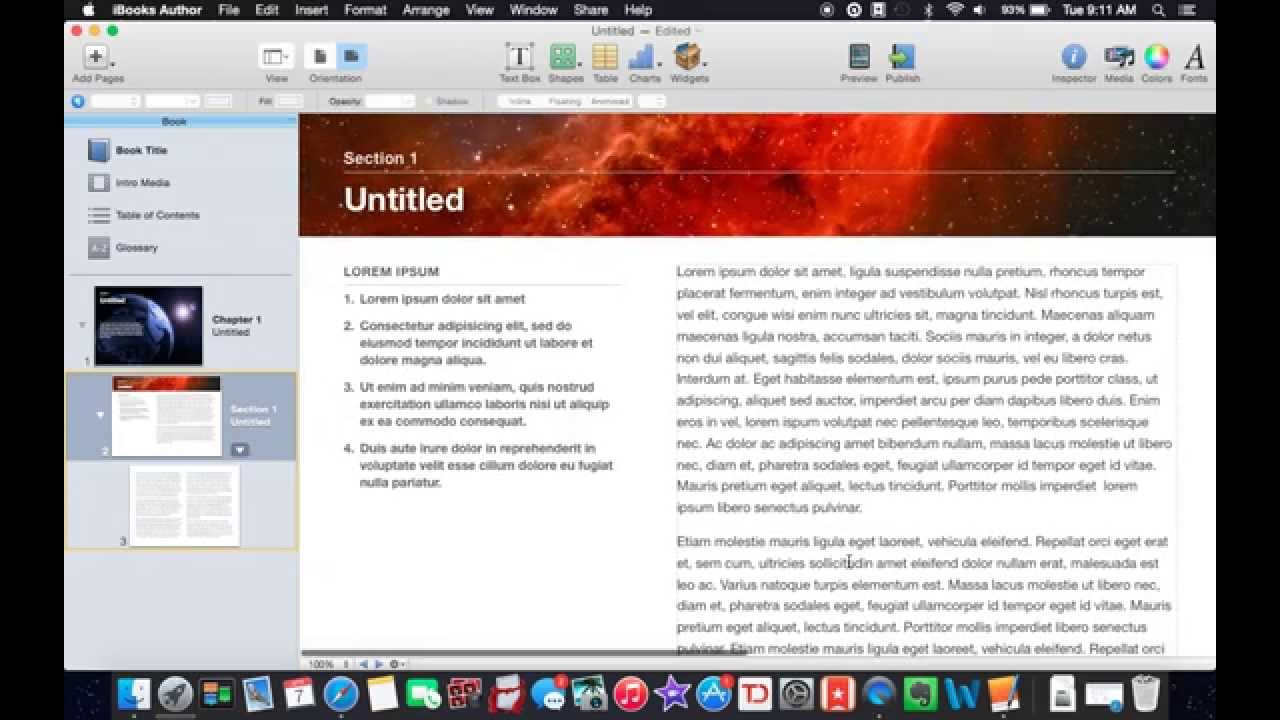Image resolution: width=1280 pixels, height=720 pixels.
Task: Open the Help menu
Action: point(638,10)
